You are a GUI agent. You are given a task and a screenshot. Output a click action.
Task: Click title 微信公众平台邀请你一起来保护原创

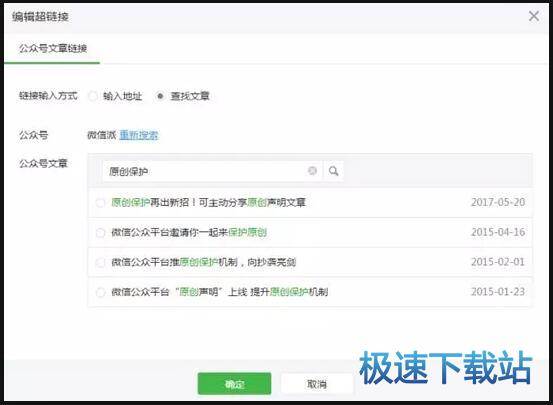click(189, 232)
